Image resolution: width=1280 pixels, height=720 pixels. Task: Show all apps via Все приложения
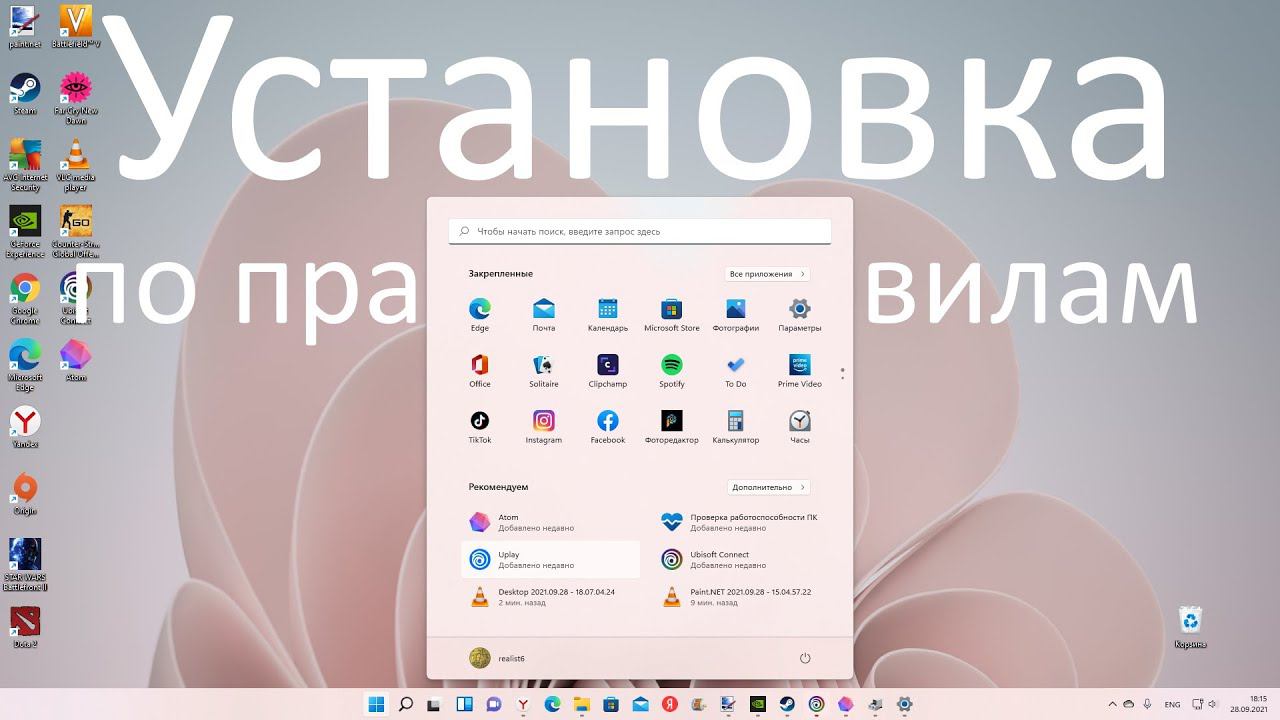[767, 274]
